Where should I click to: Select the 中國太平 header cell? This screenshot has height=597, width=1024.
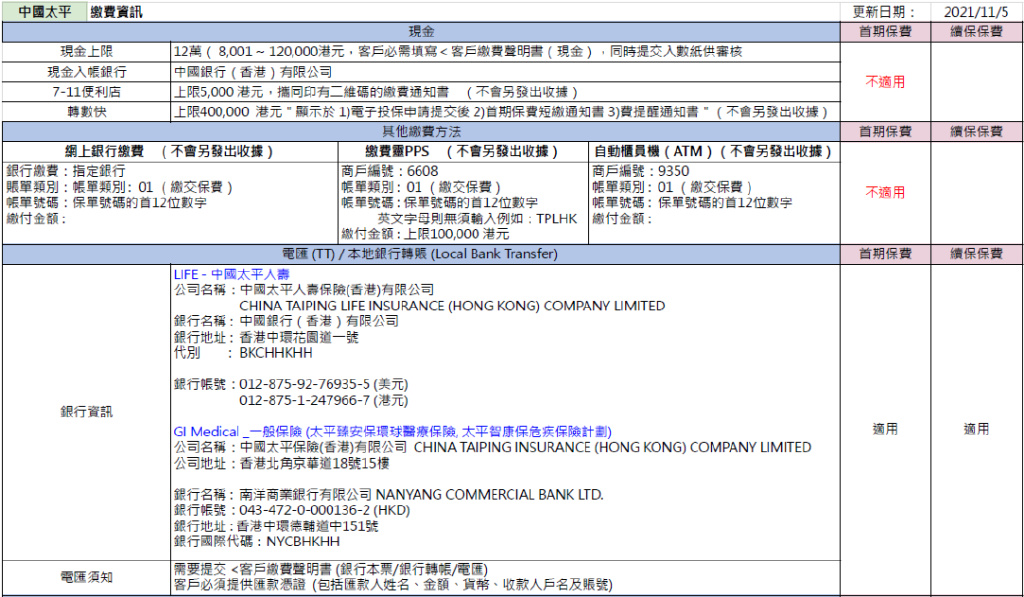[x=44, y=12]
